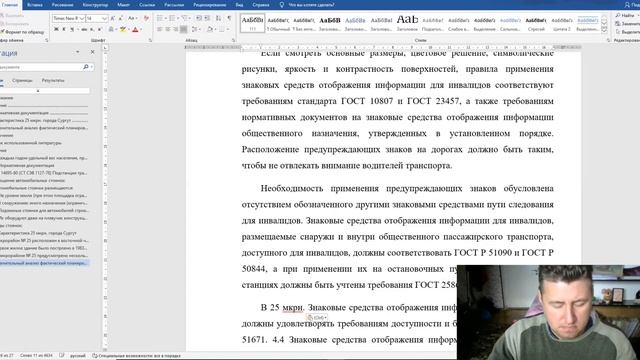This screenshot has height=360, width=640.
Task: Open the Рецензирование ribbon tab
Action: [209, 5]
